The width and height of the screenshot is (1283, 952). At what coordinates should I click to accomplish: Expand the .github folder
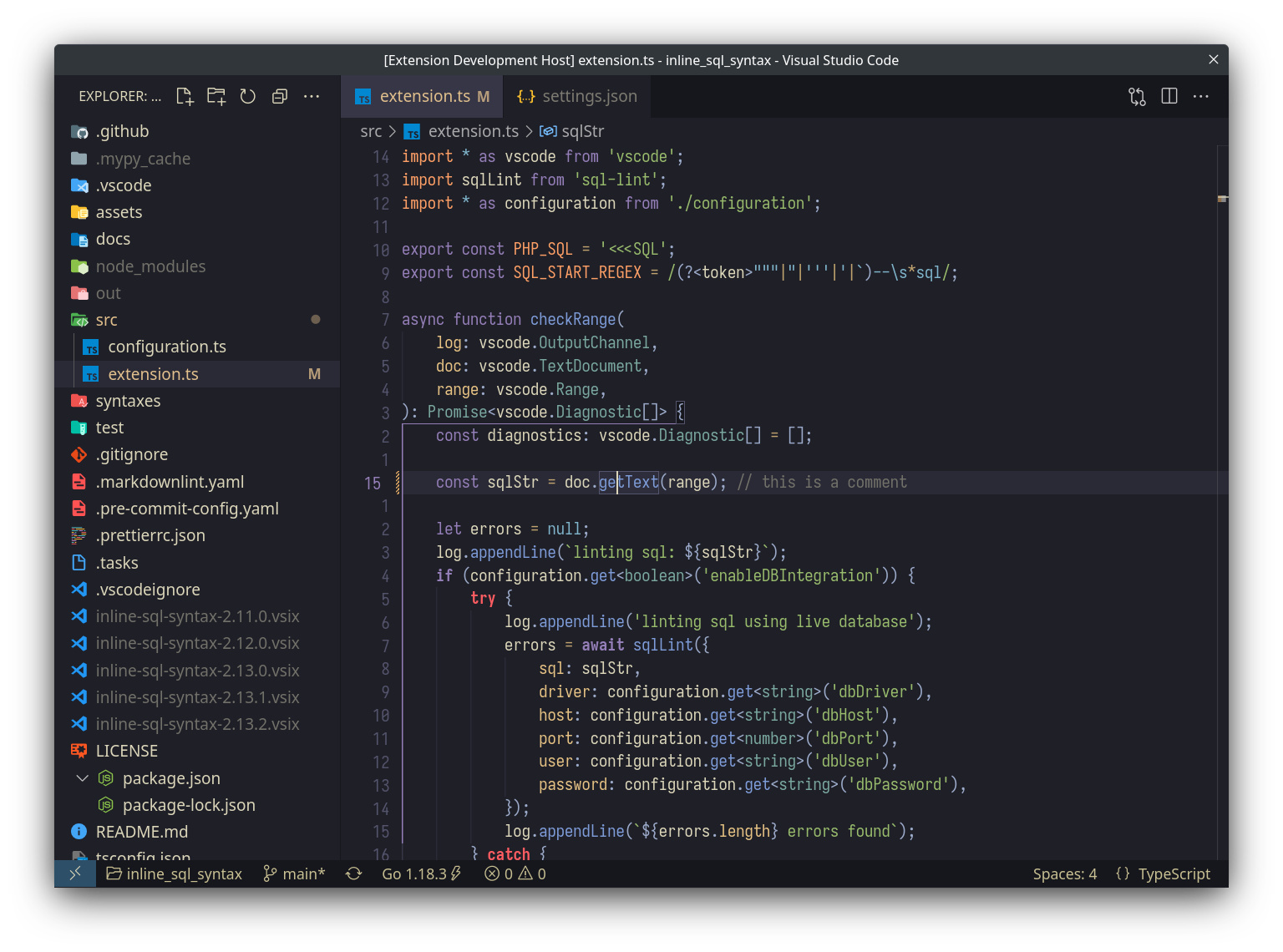click(x=197, y=131)
